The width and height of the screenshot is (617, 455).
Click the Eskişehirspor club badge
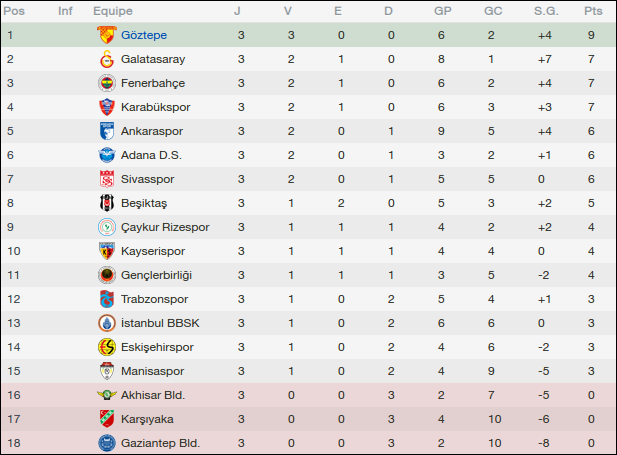coord(106,347)
